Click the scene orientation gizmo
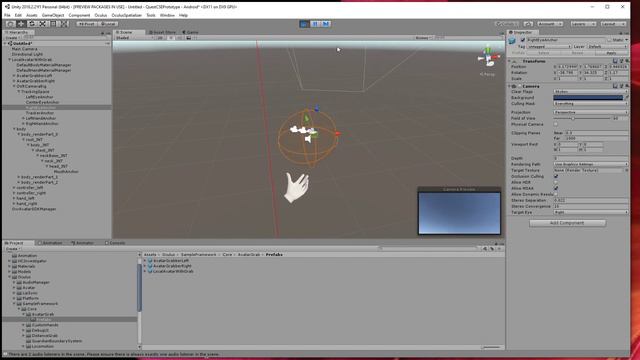640x360 pixels. tap(488, 58)
